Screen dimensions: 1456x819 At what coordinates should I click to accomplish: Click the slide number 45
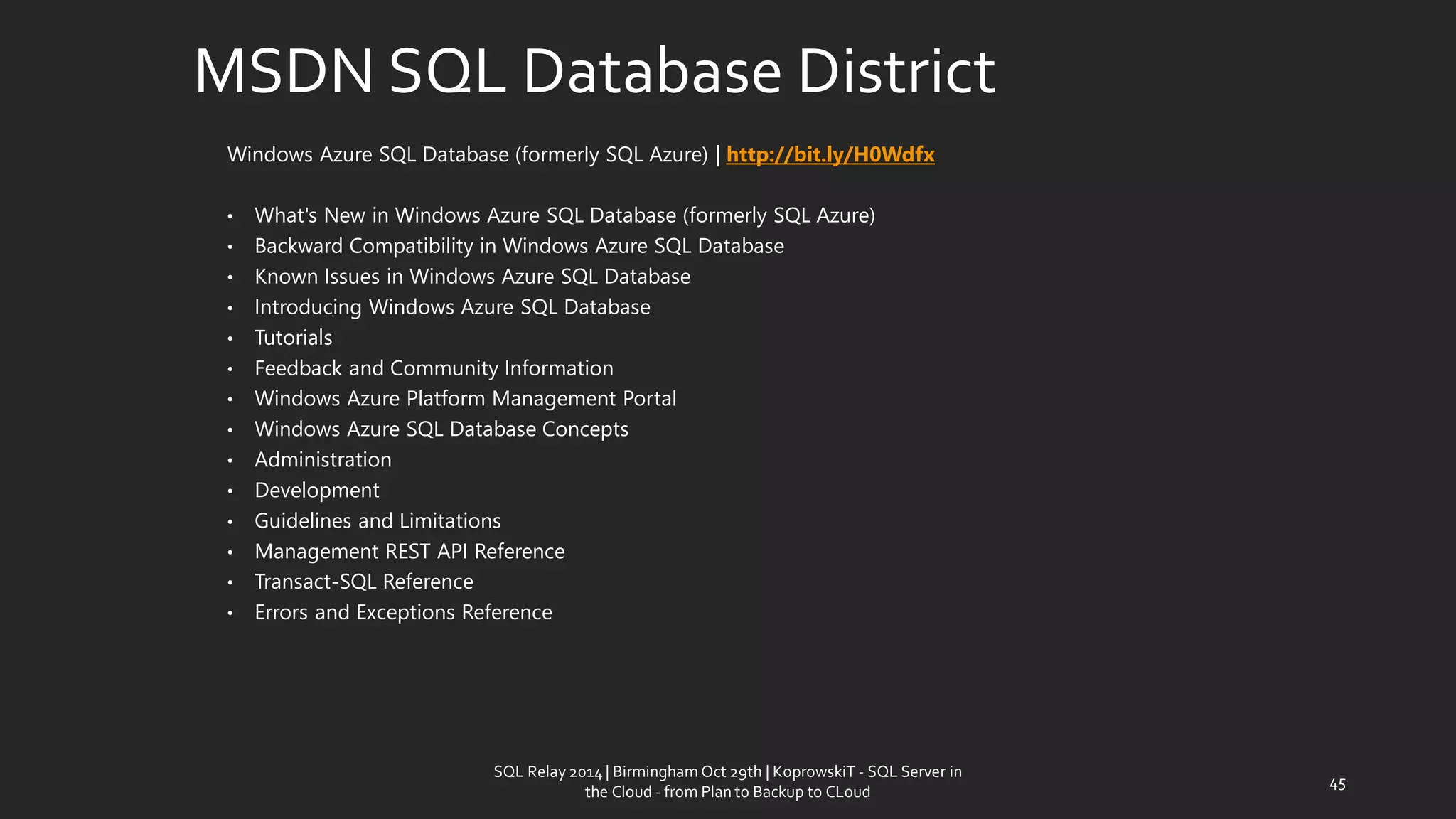[x=1337, y=785]
